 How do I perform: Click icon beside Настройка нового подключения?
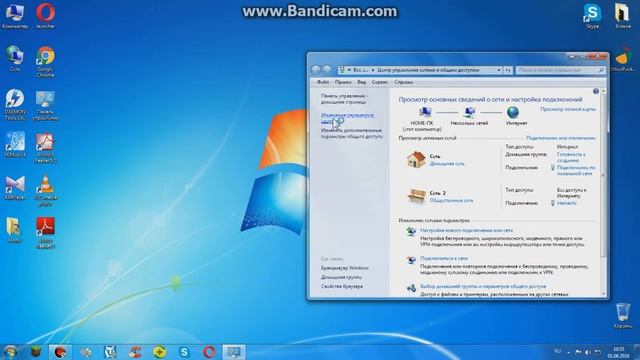[411, 232]
